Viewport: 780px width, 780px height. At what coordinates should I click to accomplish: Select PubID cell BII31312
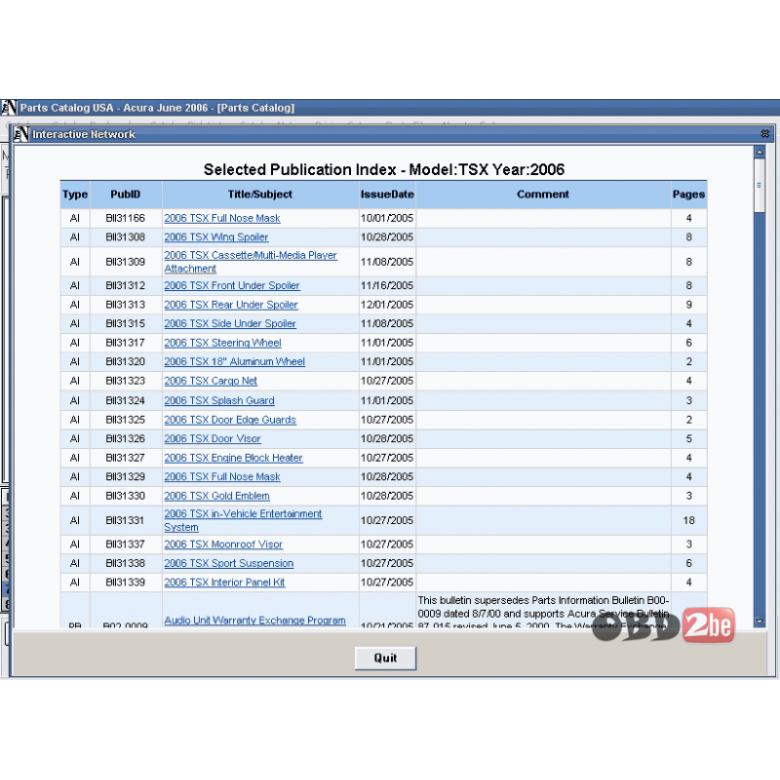pyautogui.click(x=125, y=286)
